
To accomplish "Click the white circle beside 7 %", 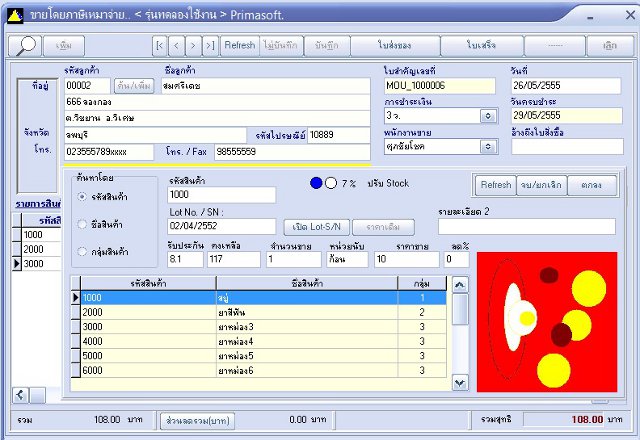I will [331, 183].
